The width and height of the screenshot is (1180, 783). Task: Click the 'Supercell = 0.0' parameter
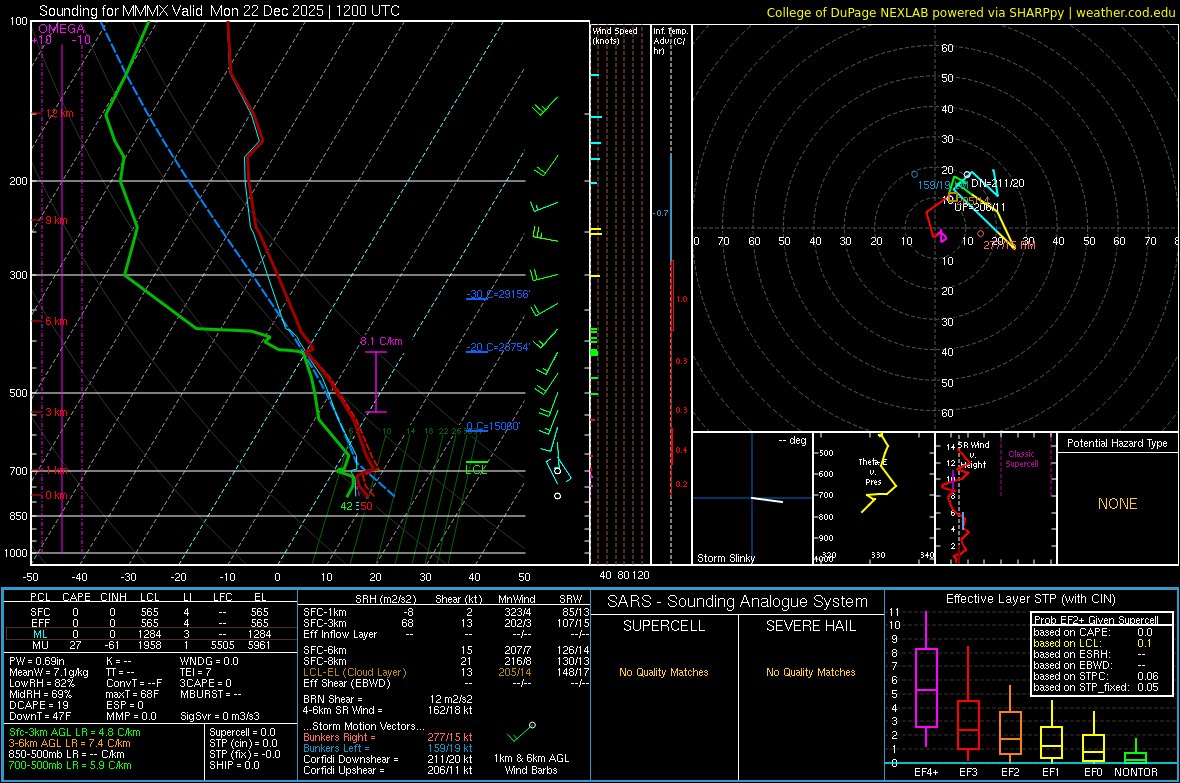click(x=242, y=733)
